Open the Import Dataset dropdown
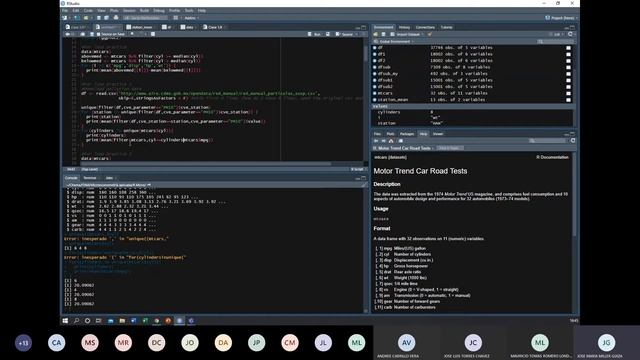 [x=407, y=34]
